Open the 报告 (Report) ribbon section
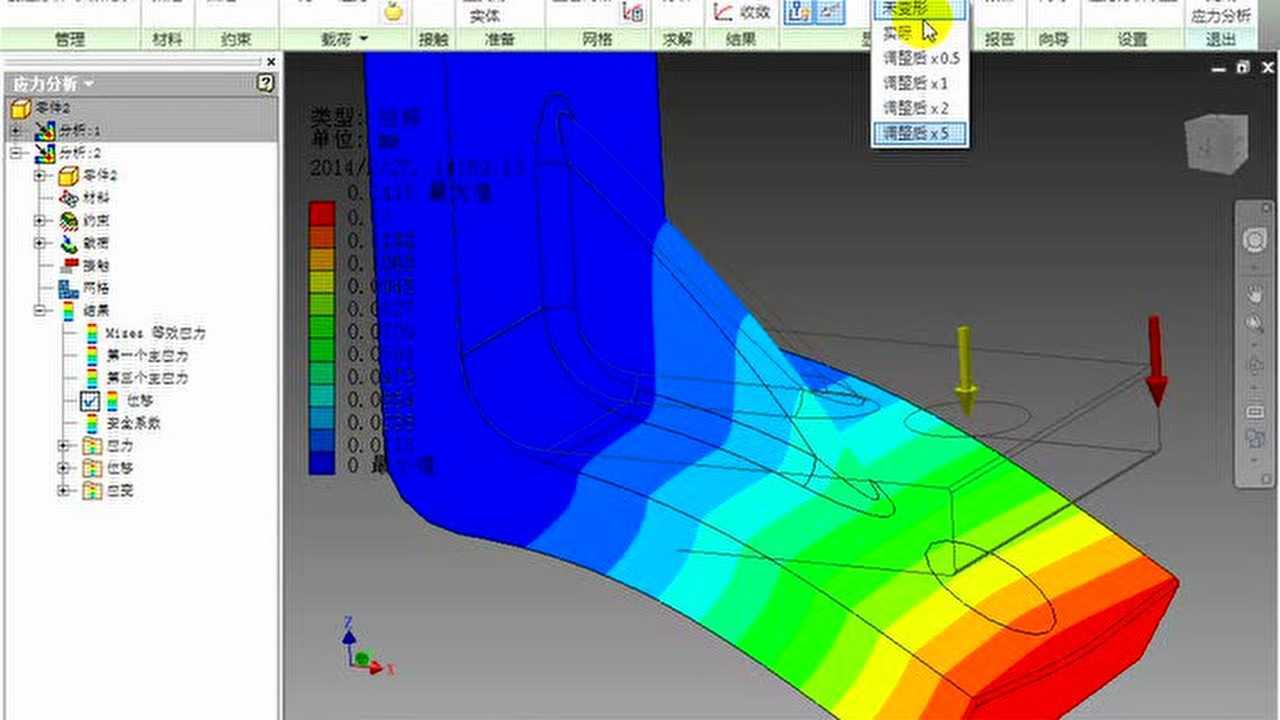 point(1002,40)
